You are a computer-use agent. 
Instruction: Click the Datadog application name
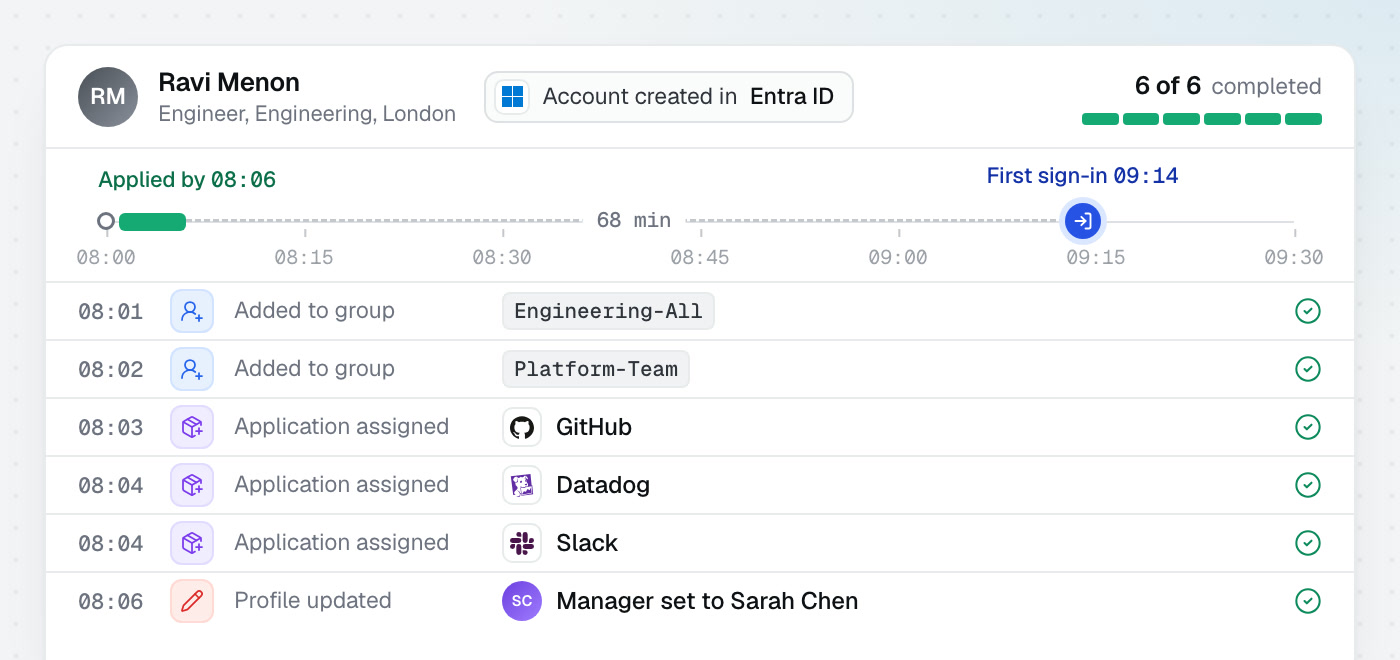pos(603,485)
